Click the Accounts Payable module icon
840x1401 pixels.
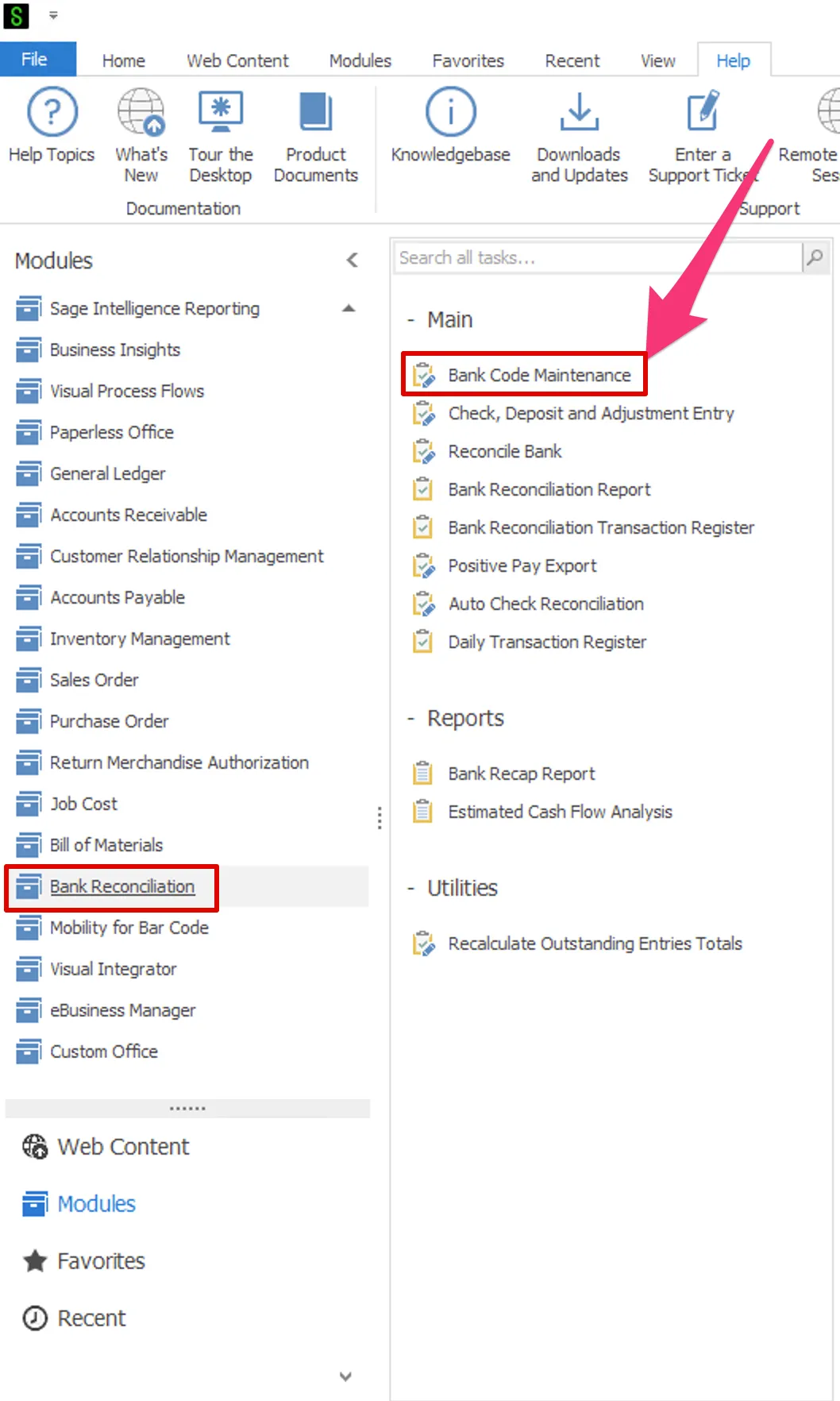(29, 597)
